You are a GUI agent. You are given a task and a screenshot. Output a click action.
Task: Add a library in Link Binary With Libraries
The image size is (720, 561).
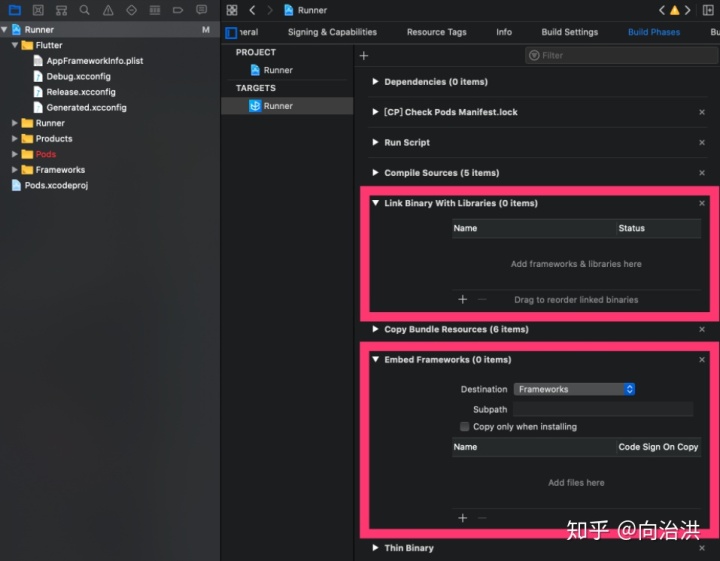[462, 299]
